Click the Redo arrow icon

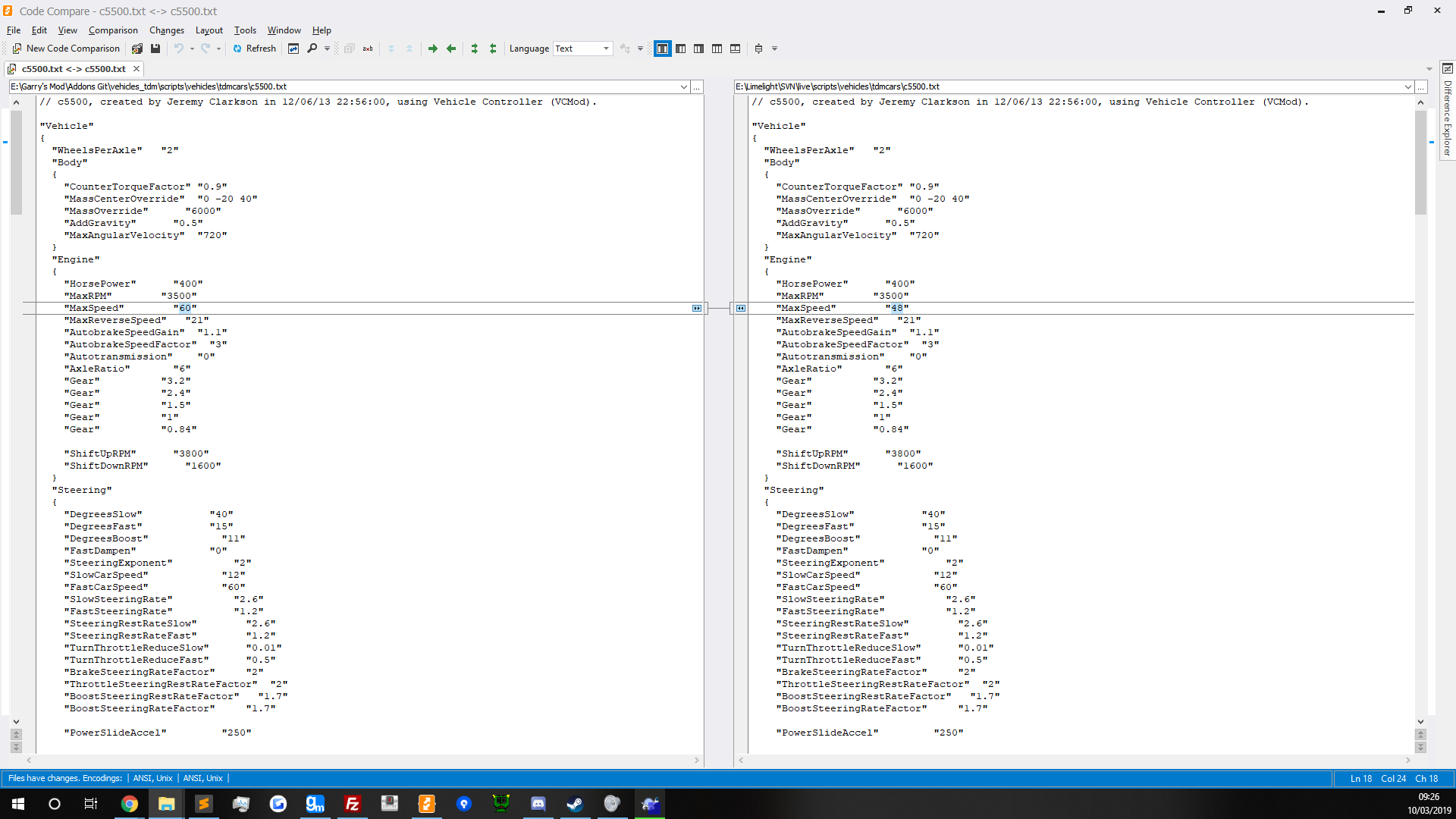tap(206, 49)
